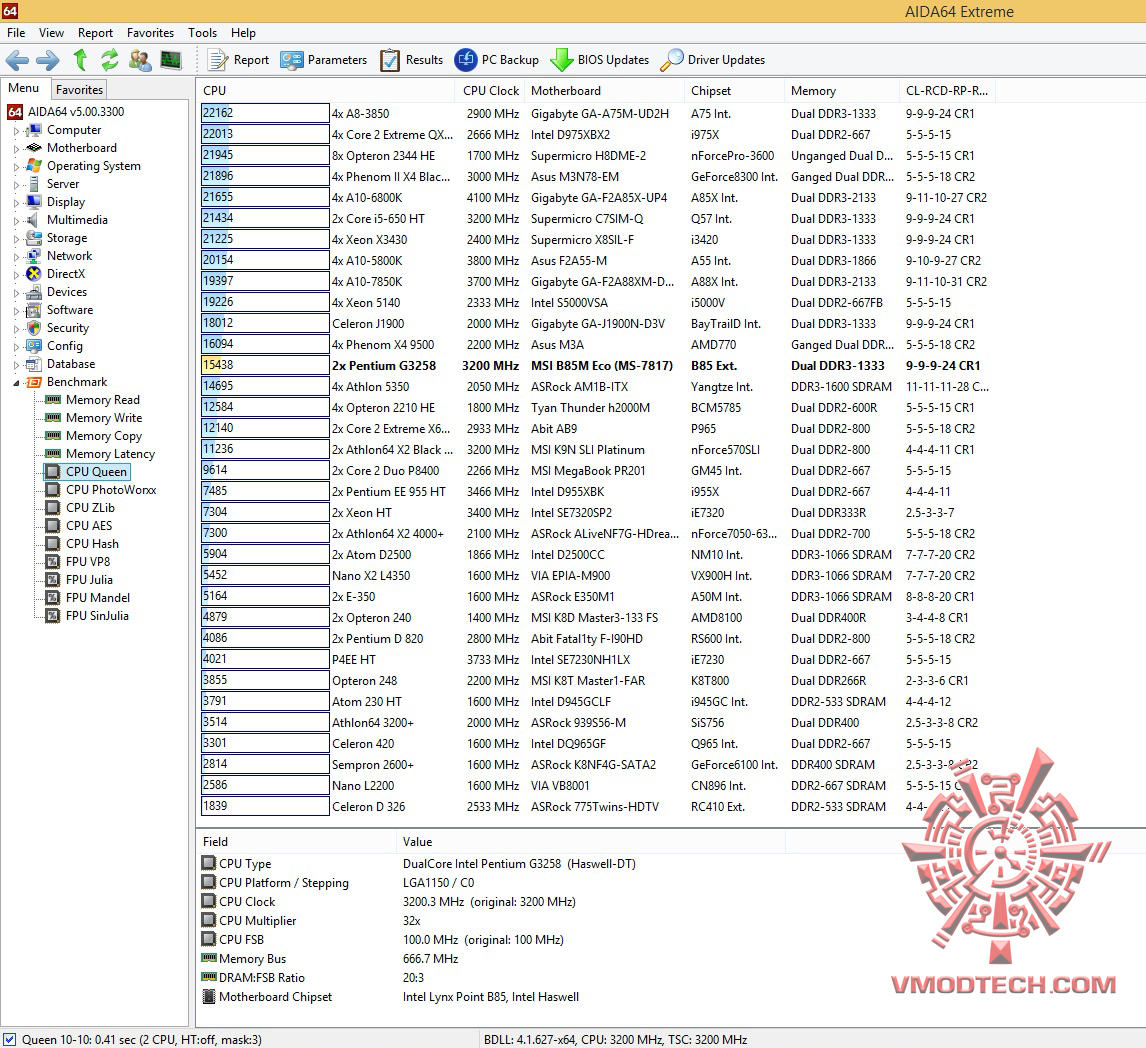Select the AIDA64 v5.00.3300 root node
The height and width of the screenshot is (1048, 1146).
click(76, 112)
